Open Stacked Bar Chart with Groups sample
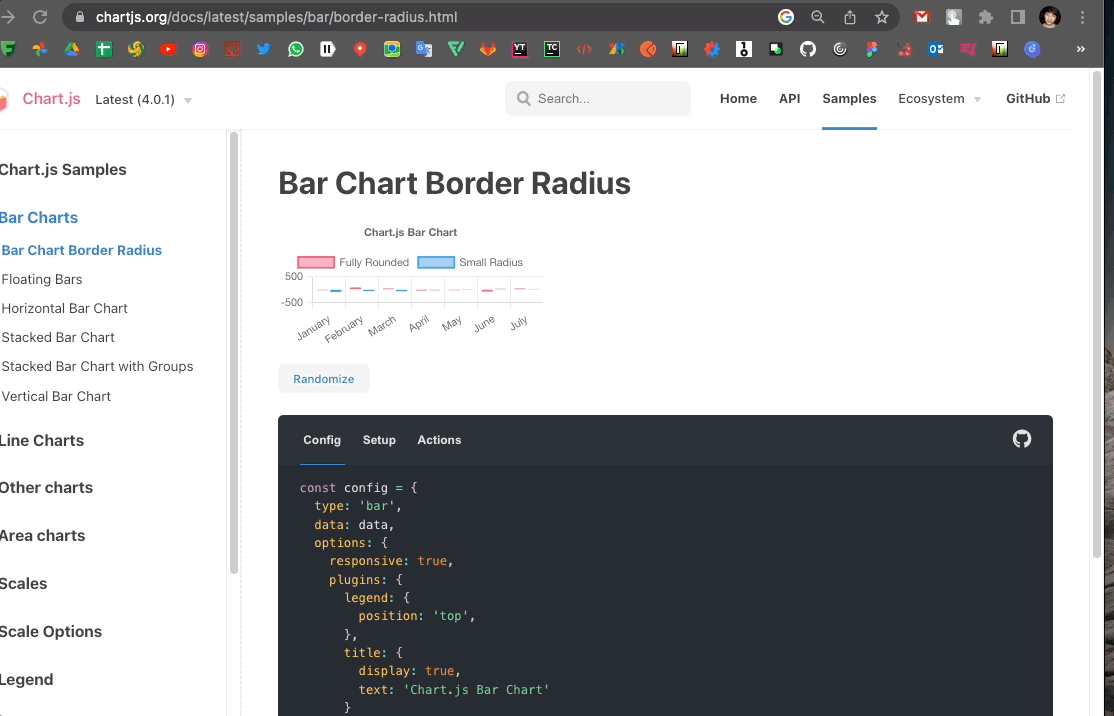The height and width of the screenshot is (716, 1114). tap(97, 367)
